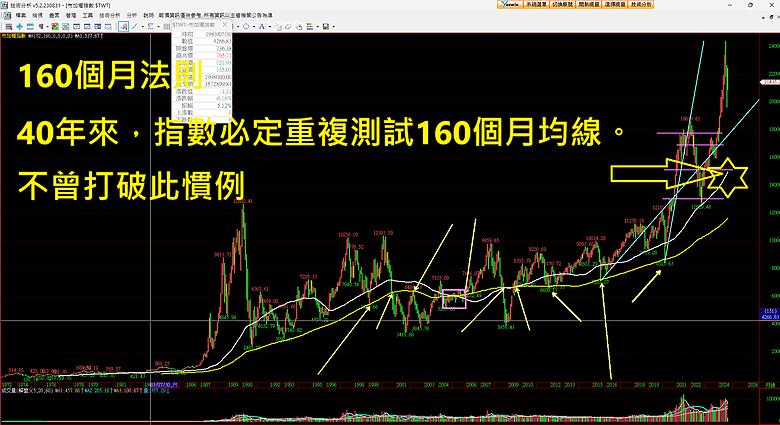Click the highlighted date on time axis

click(x=164, y=385)
